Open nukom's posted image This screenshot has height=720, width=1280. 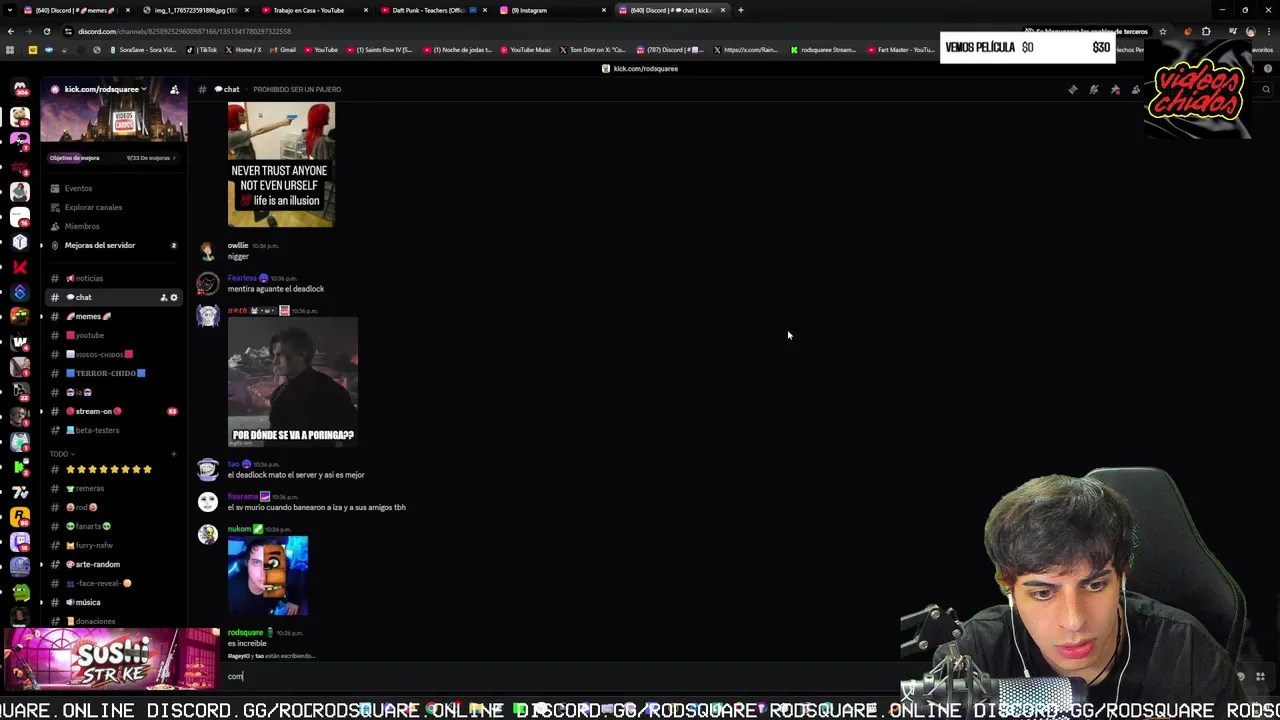coord(268,576)
